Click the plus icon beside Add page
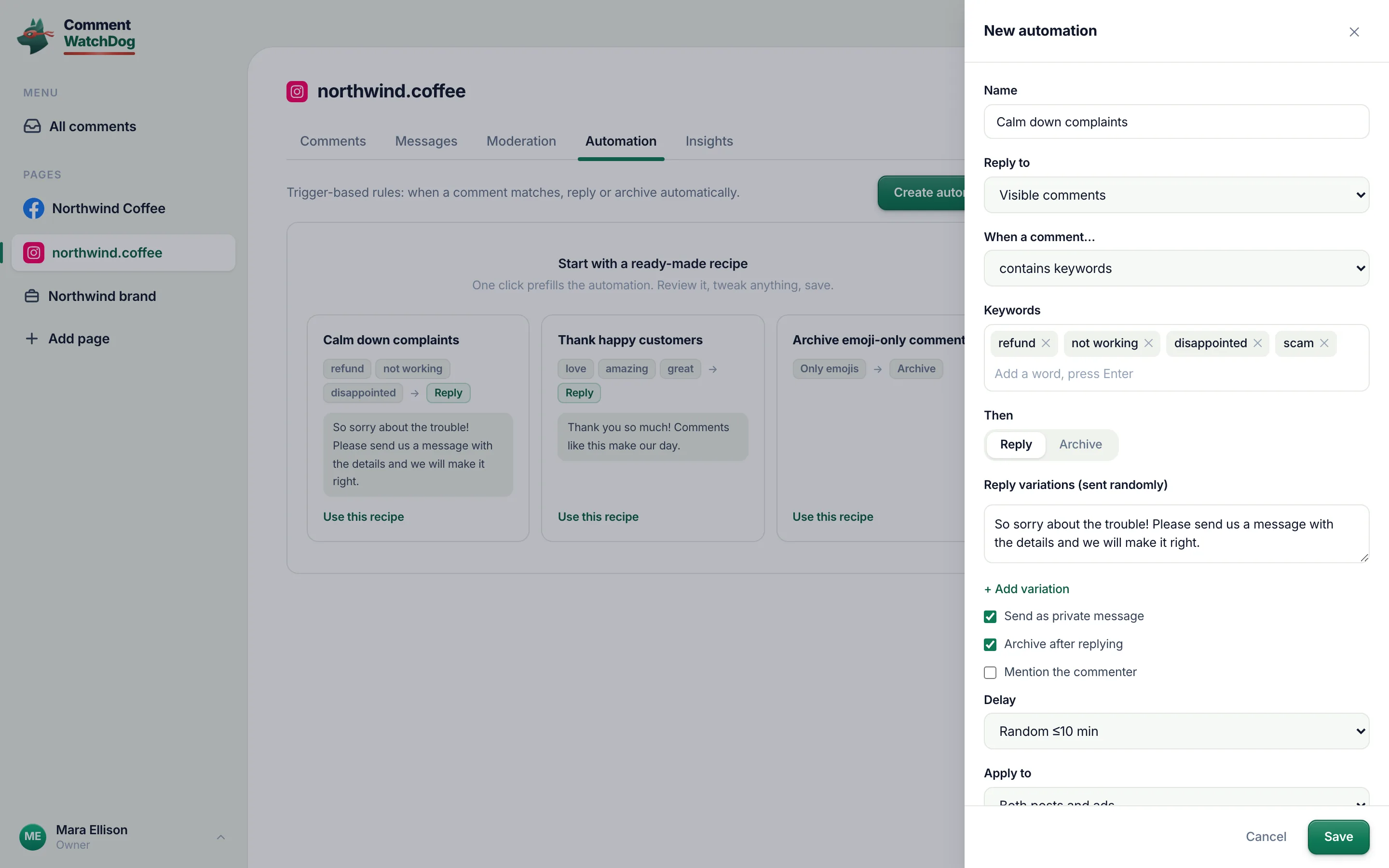 [32, 339]
